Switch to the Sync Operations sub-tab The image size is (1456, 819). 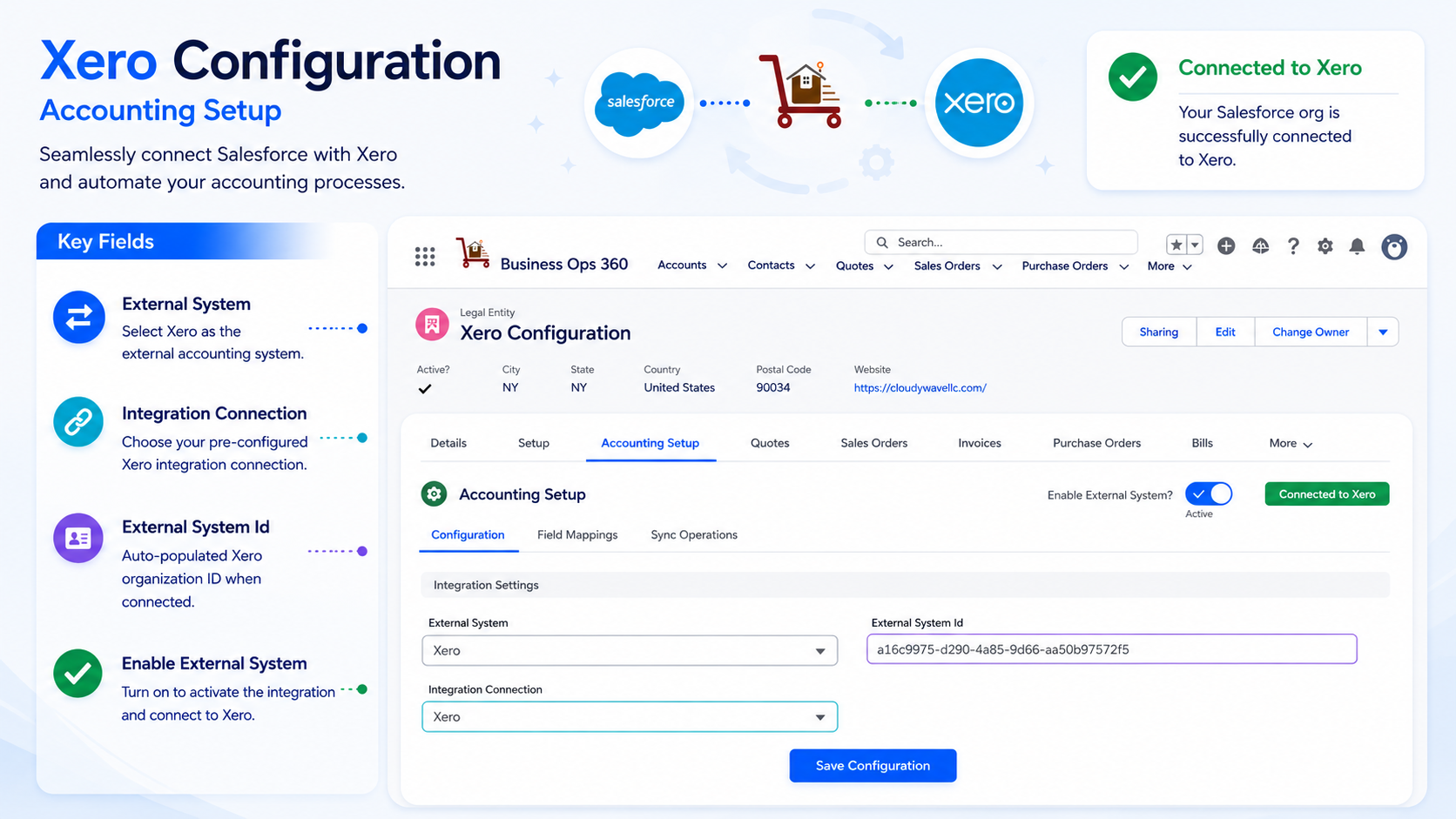tap(694, 534)
